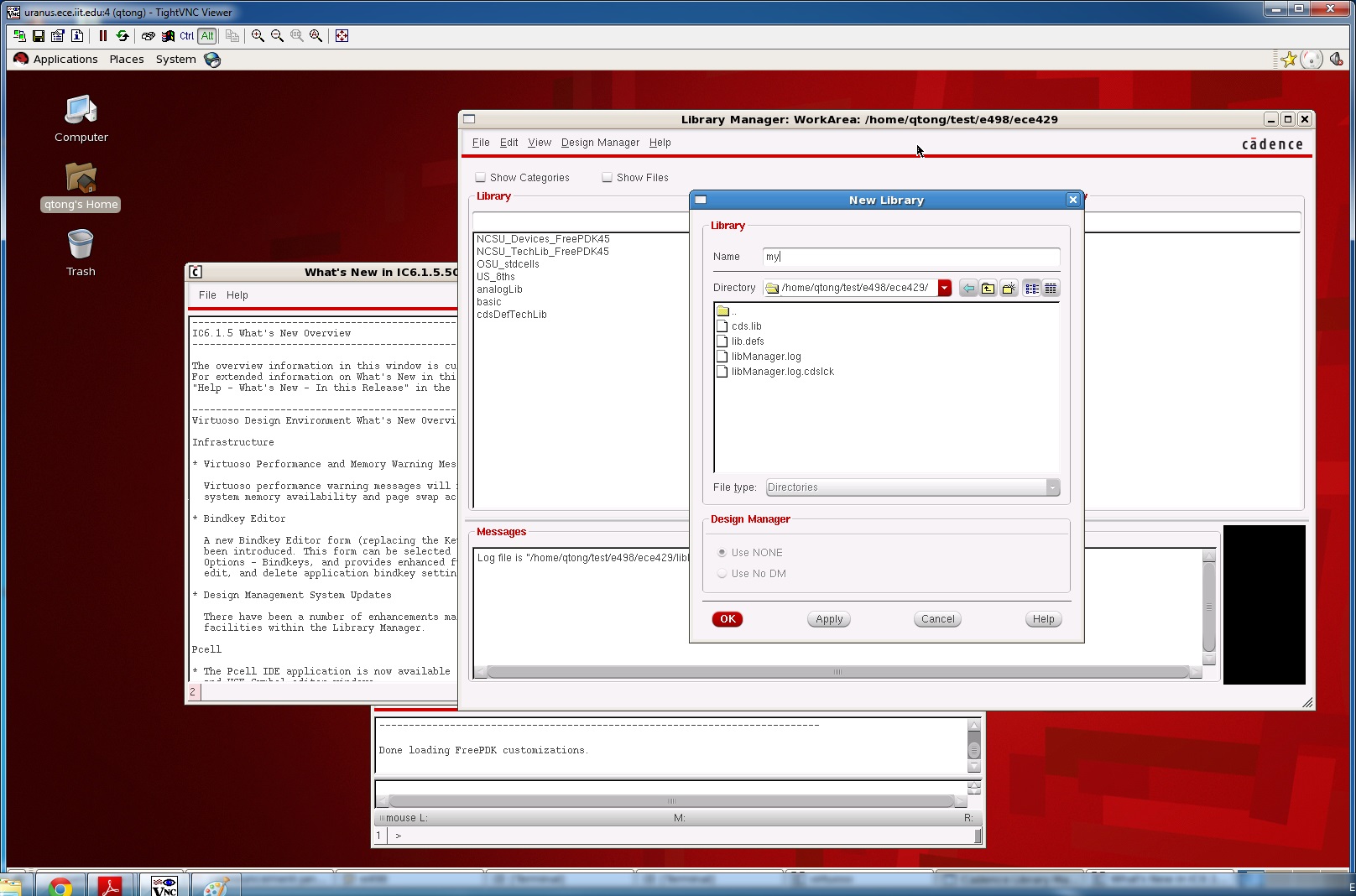This screenshot has width=1356, height=896.
Task: Toggle the Alt key button in VNC toolbar
Action: pyautogui.click(x=207, y=36)
